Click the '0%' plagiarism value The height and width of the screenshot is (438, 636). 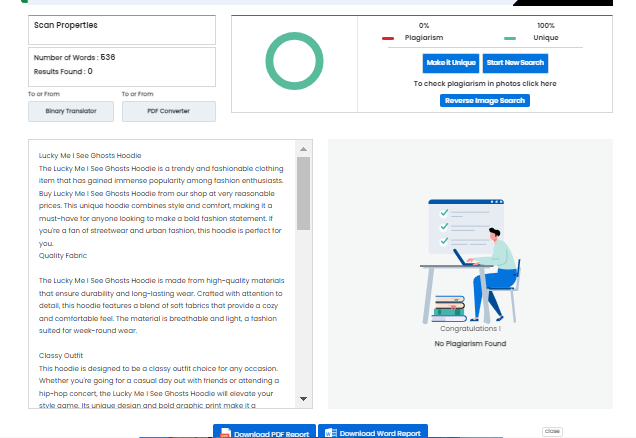[424, 26]
